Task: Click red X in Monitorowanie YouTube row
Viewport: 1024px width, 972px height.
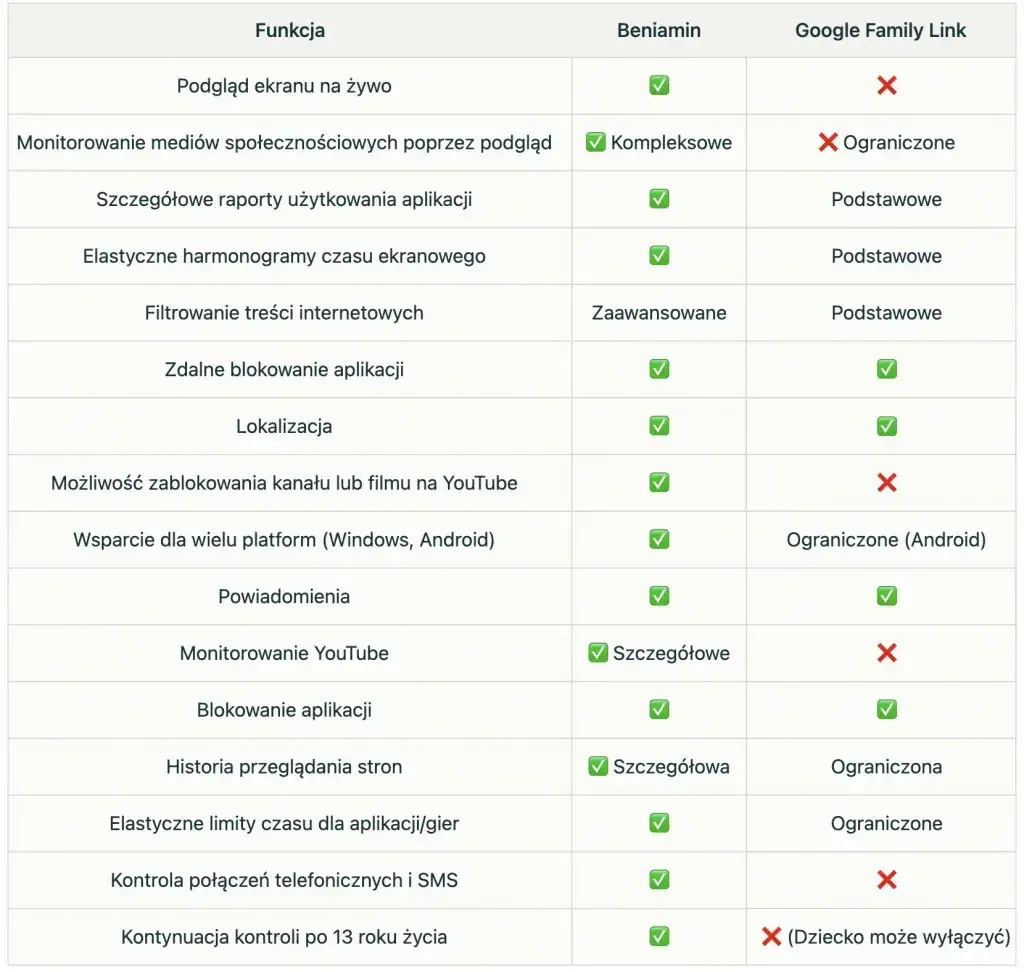Action: click(886, 653)
